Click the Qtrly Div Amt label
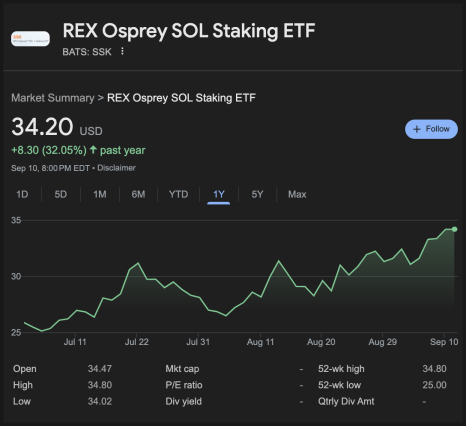Viewport: 466px width, 426px height. [346, 401]
